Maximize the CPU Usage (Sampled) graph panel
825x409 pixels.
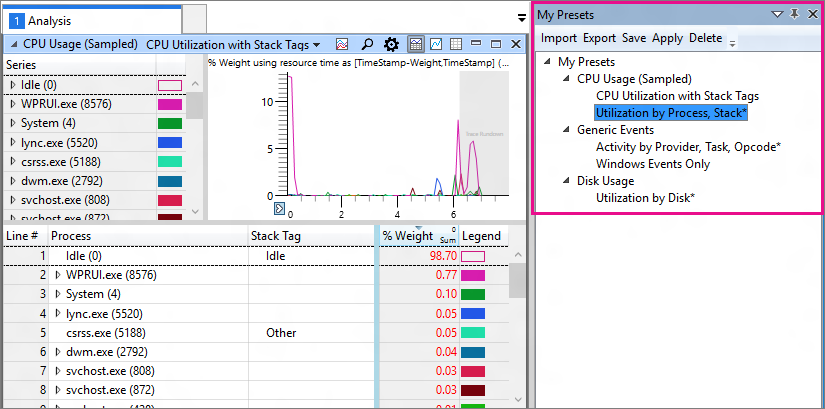click(x=496, y=44)
